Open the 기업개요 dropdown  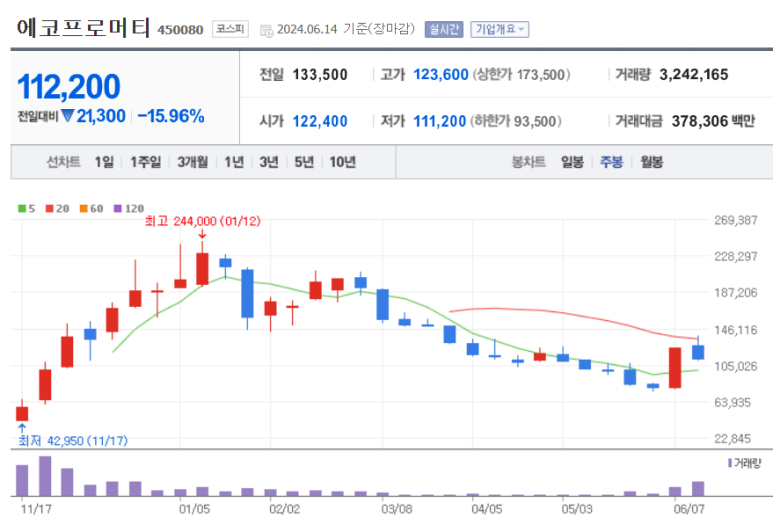(499, 30)
